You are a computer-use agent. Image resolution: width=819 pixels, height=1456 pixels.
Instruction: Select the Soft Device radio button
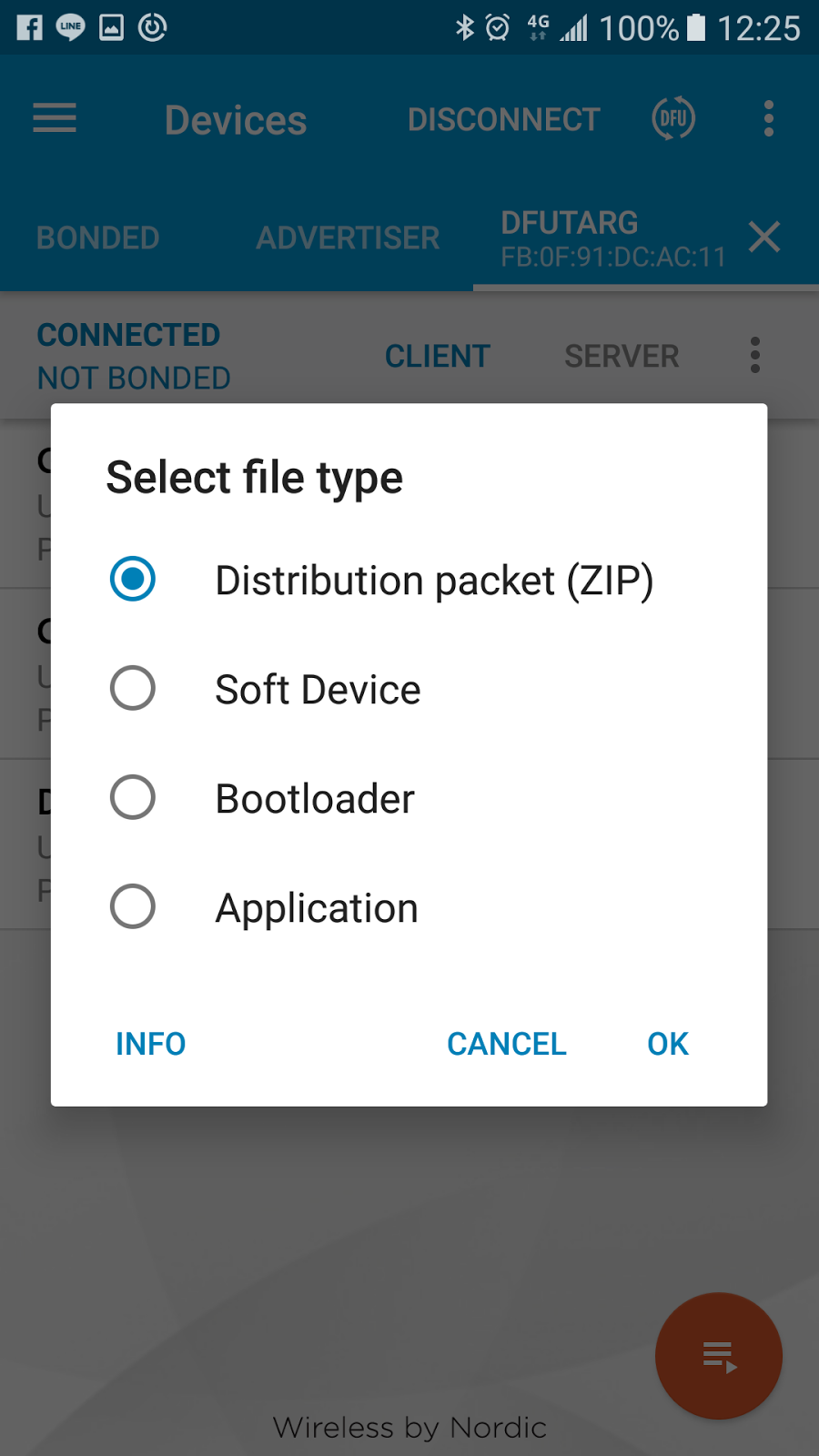[x=132, y=689]
